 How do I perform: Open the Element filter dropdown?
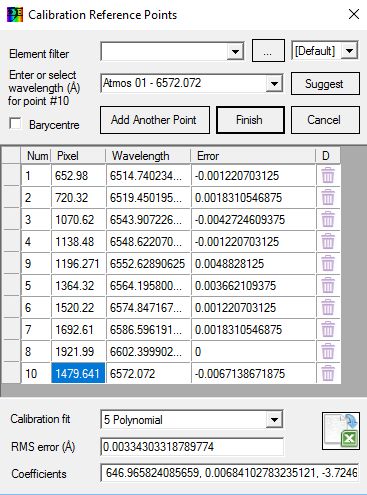235,51
